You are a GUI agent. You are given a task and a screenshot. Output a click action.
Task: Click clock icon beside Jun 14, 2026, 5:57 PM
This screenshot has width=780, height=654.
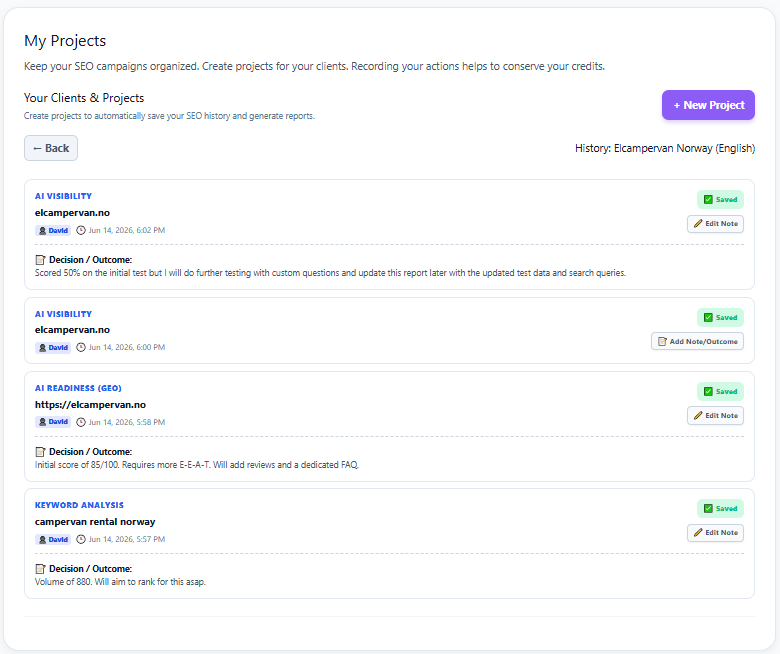81,539
